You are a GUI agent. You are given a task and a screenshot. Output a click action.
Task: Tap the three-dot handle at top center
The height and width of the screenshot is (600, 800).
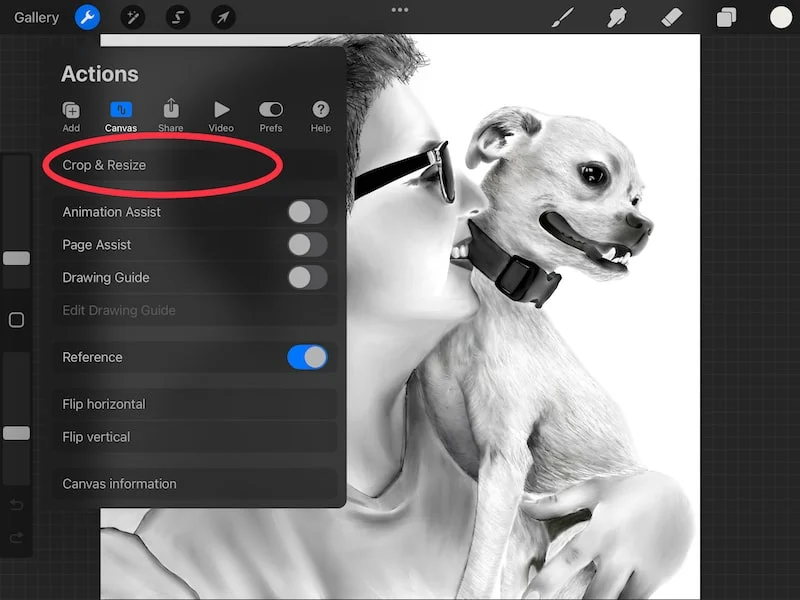(399, 10)
